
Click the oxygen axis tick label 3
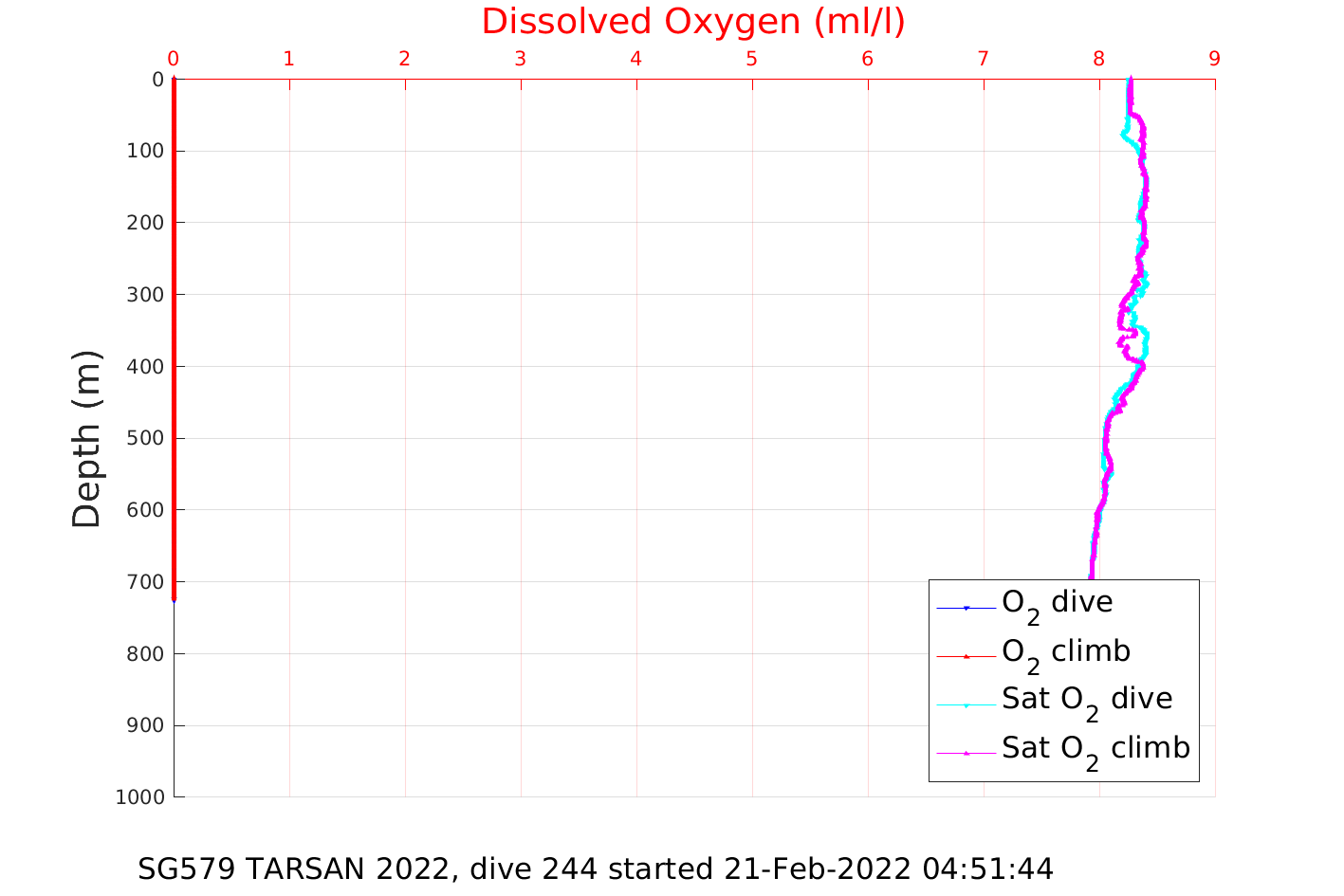tap(521, 59)
